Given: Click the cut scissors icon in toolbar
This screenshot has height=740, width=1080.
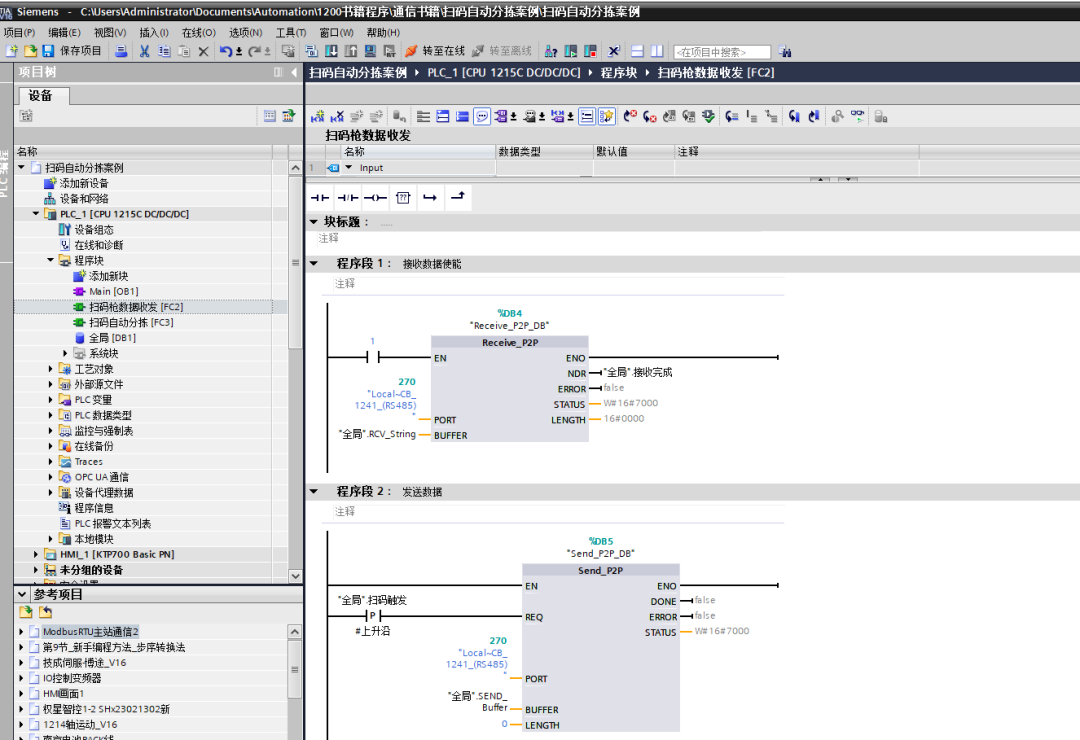Looking at the screenshot, I should 144,51.
